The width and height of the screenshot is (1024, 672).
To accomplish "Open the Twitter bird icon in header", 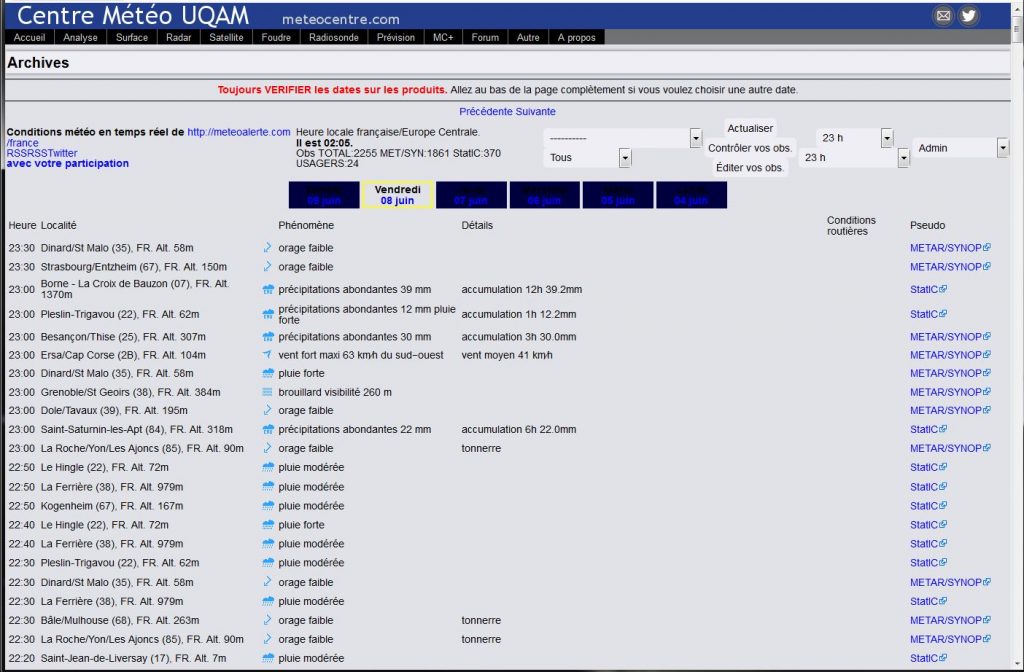I will tap(968, 15).
